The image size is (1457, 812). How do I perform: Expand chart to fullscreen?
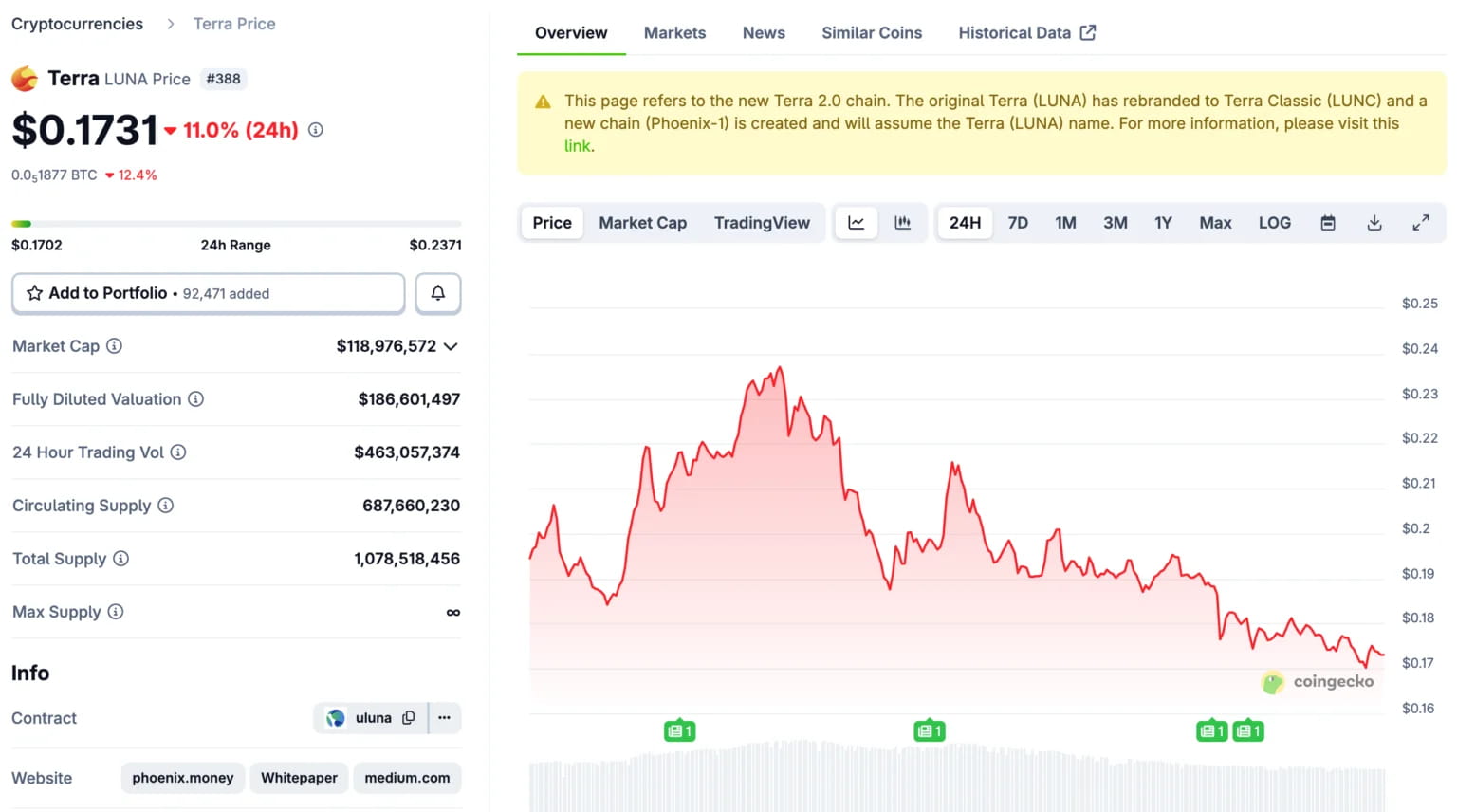click(x=1420, y=223)
